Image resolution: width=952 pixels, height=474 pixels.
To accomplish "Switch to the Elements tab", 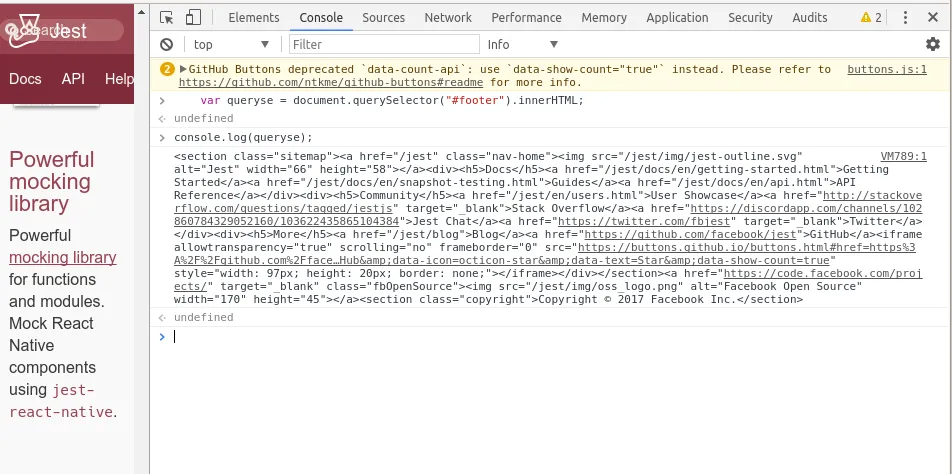I will point(254,18).
